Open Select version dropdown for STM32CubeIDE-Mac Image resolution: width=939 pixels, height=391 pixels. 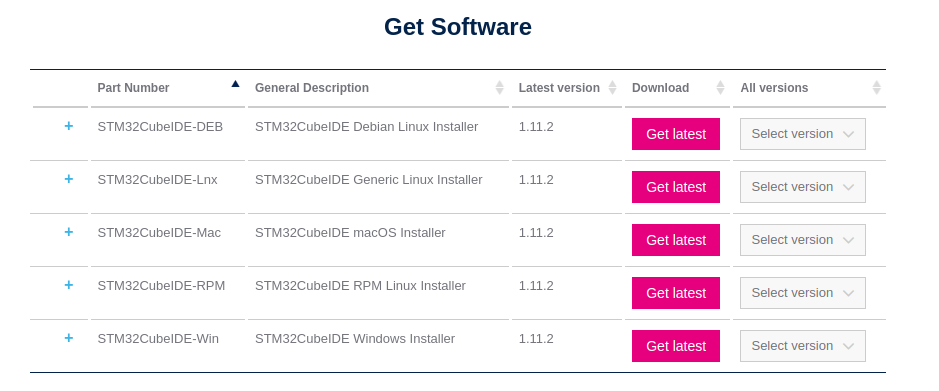coord(802,240)
